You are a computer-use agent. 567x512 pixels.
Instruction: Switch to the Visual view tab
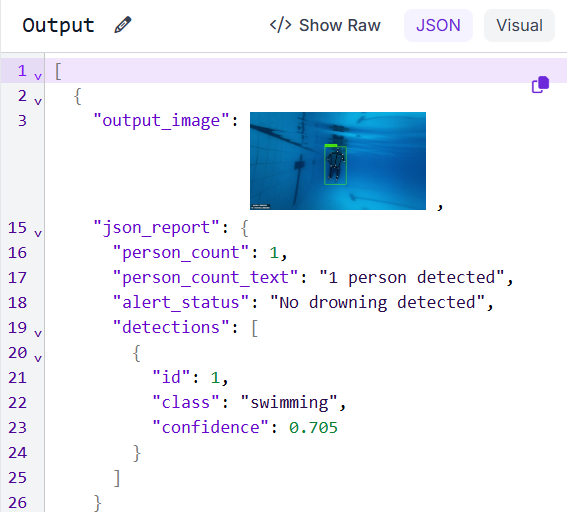(519, 25)
